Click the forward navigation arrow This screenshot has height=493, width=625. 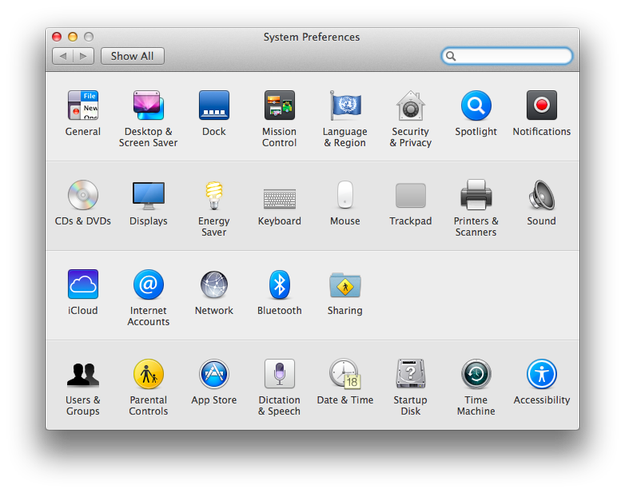83,56
